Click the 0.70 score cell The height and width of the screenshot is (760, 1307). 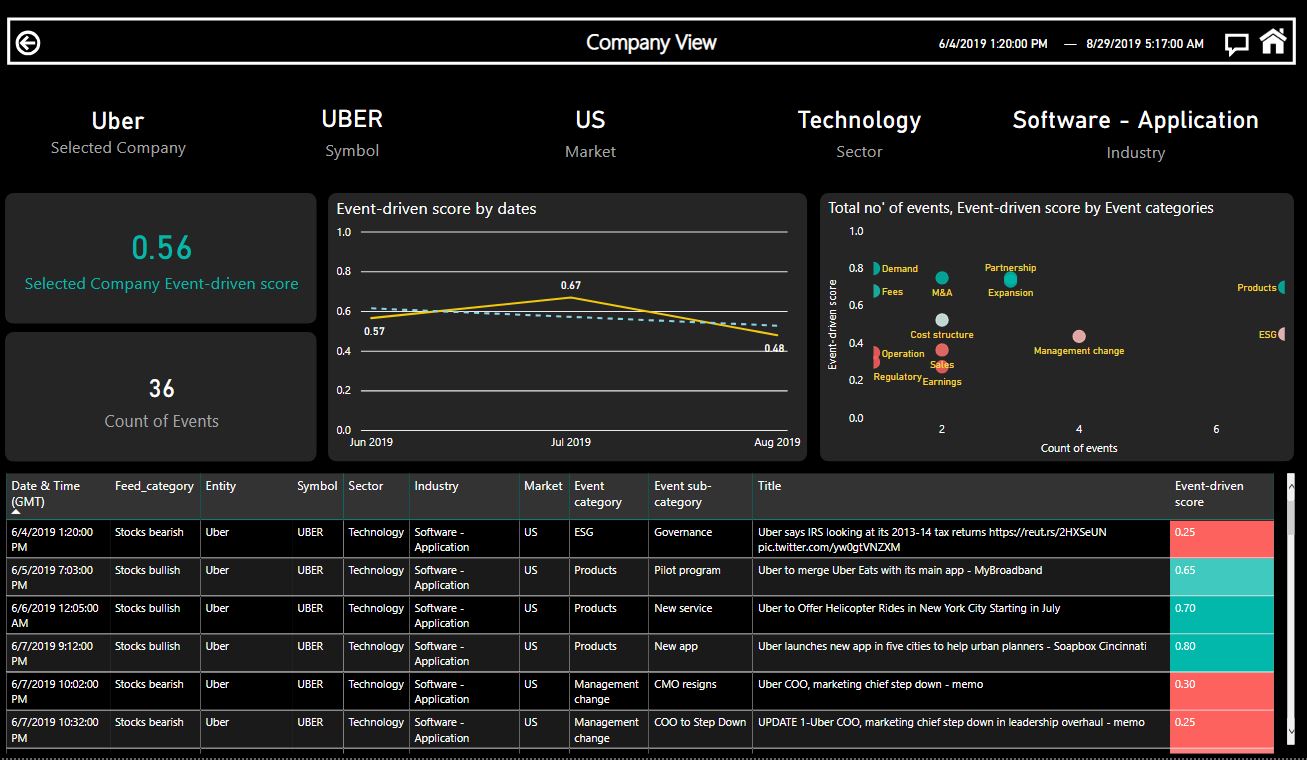coord(1222,615)
